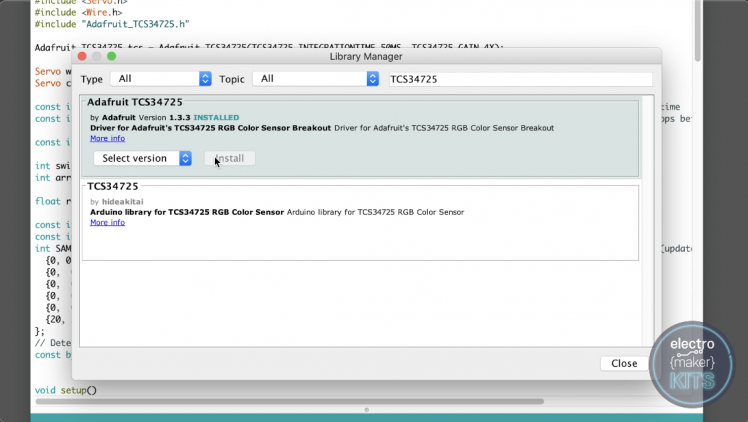Click the bold Driver for Adafruit's TCS34725 description

click(x=210, y=128)
